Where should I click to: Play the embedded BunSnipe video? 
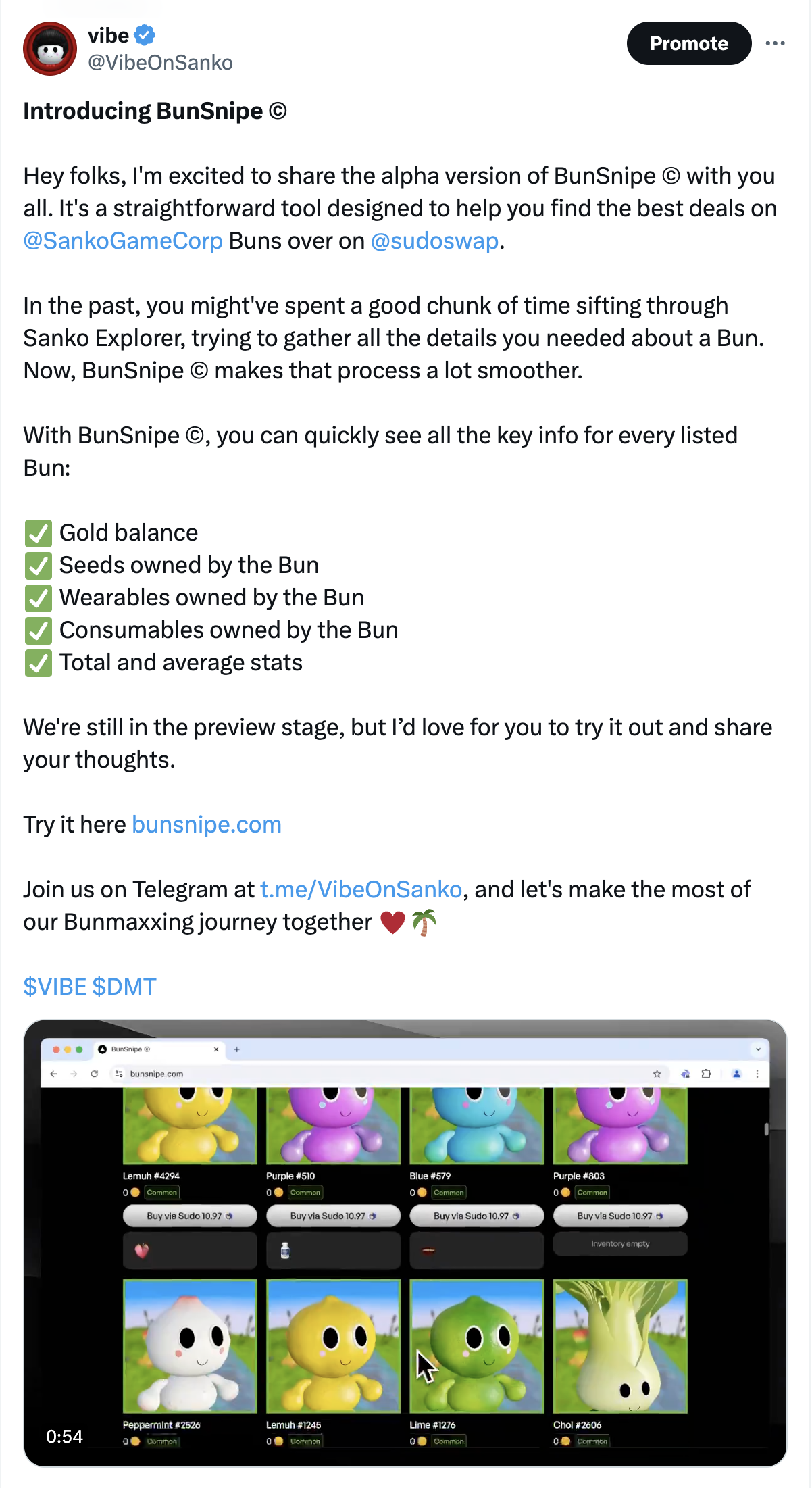point(405,1243)
